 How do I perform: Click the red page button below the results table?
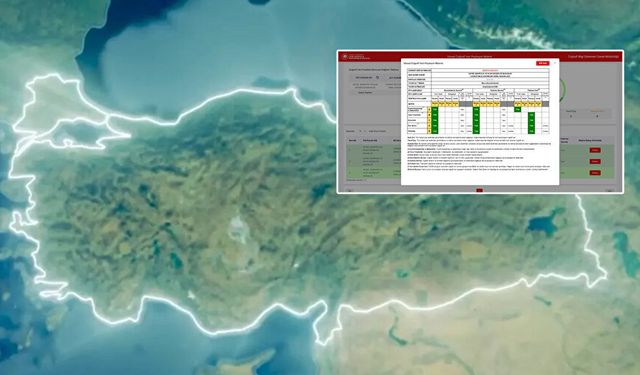(x=480, y=190)
